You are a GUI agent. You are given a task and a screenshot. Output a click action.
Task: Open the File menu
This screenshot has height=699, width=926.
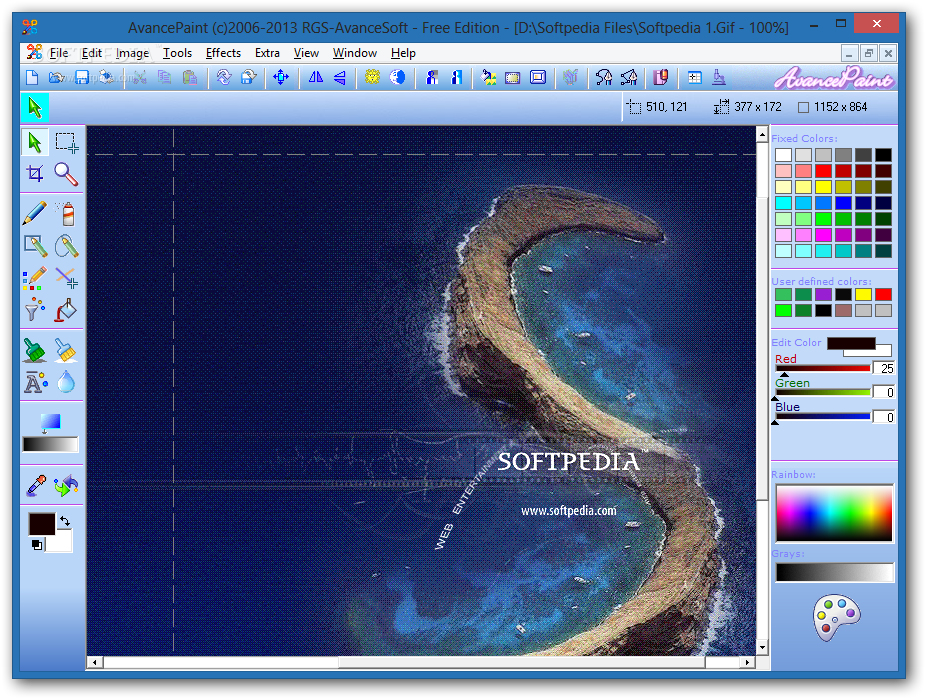coord(58,53)
